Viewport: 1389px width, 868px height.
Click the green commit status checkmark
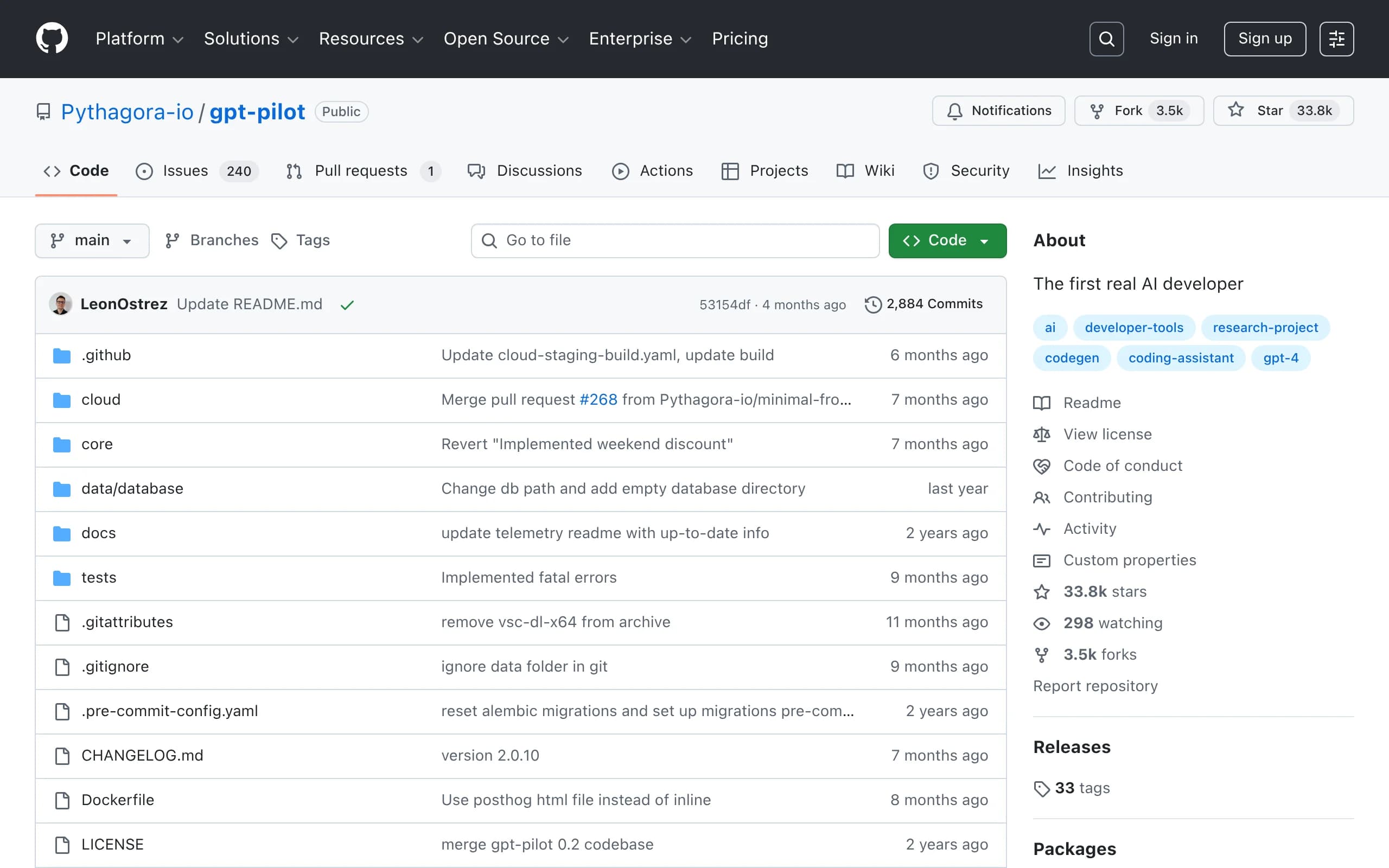tap(347, 305)
